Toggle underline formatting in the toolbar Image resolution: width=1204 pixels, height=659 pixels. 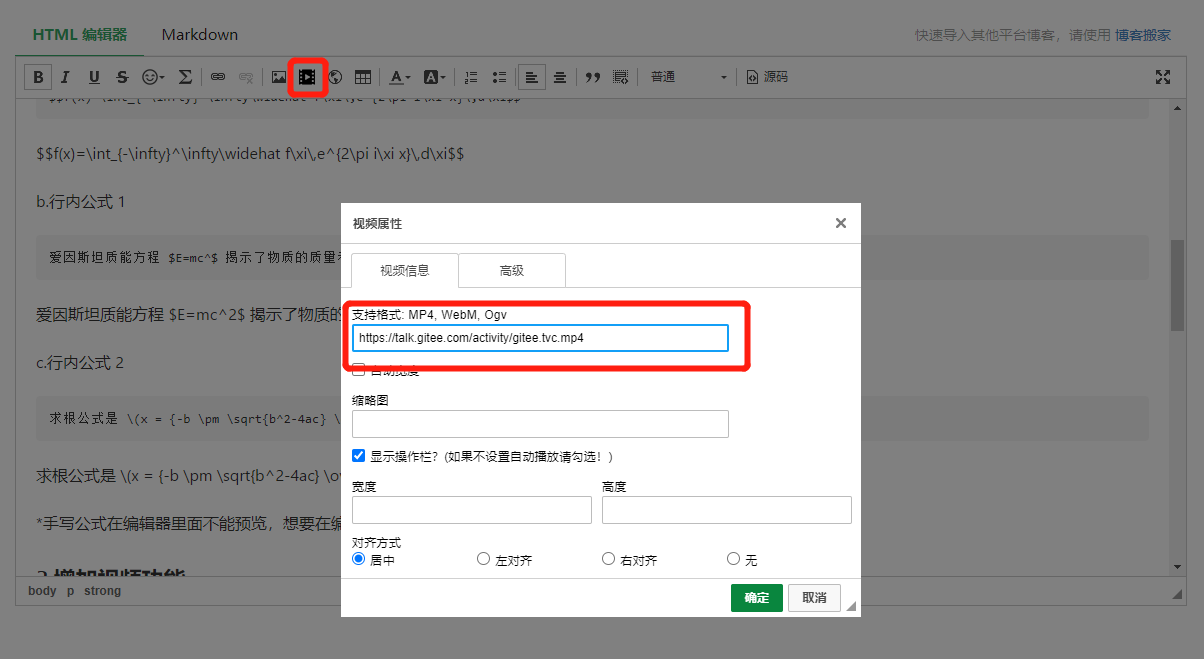(94, 77)
